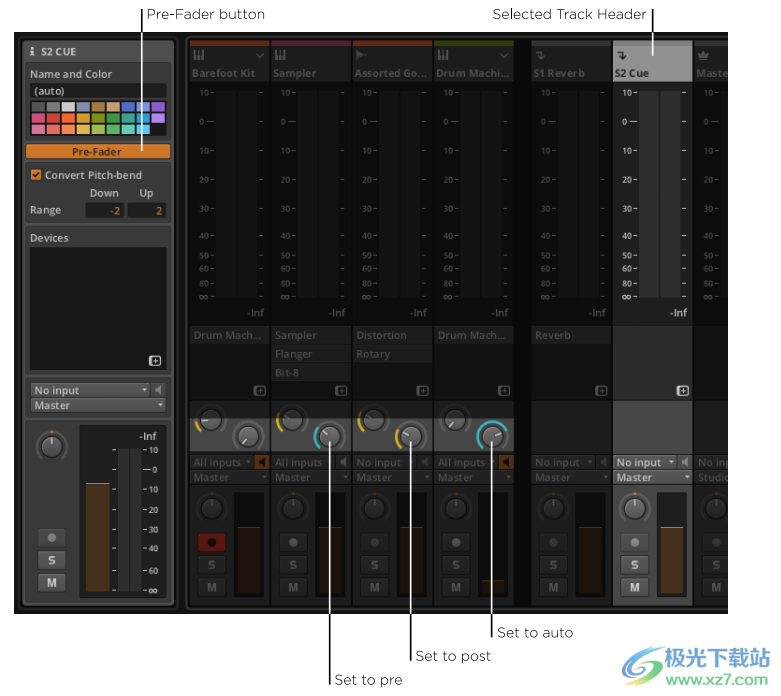This screenshot has width=781, height=696.
Task: Solo the S2 Cue track
Action: [635, 565]
